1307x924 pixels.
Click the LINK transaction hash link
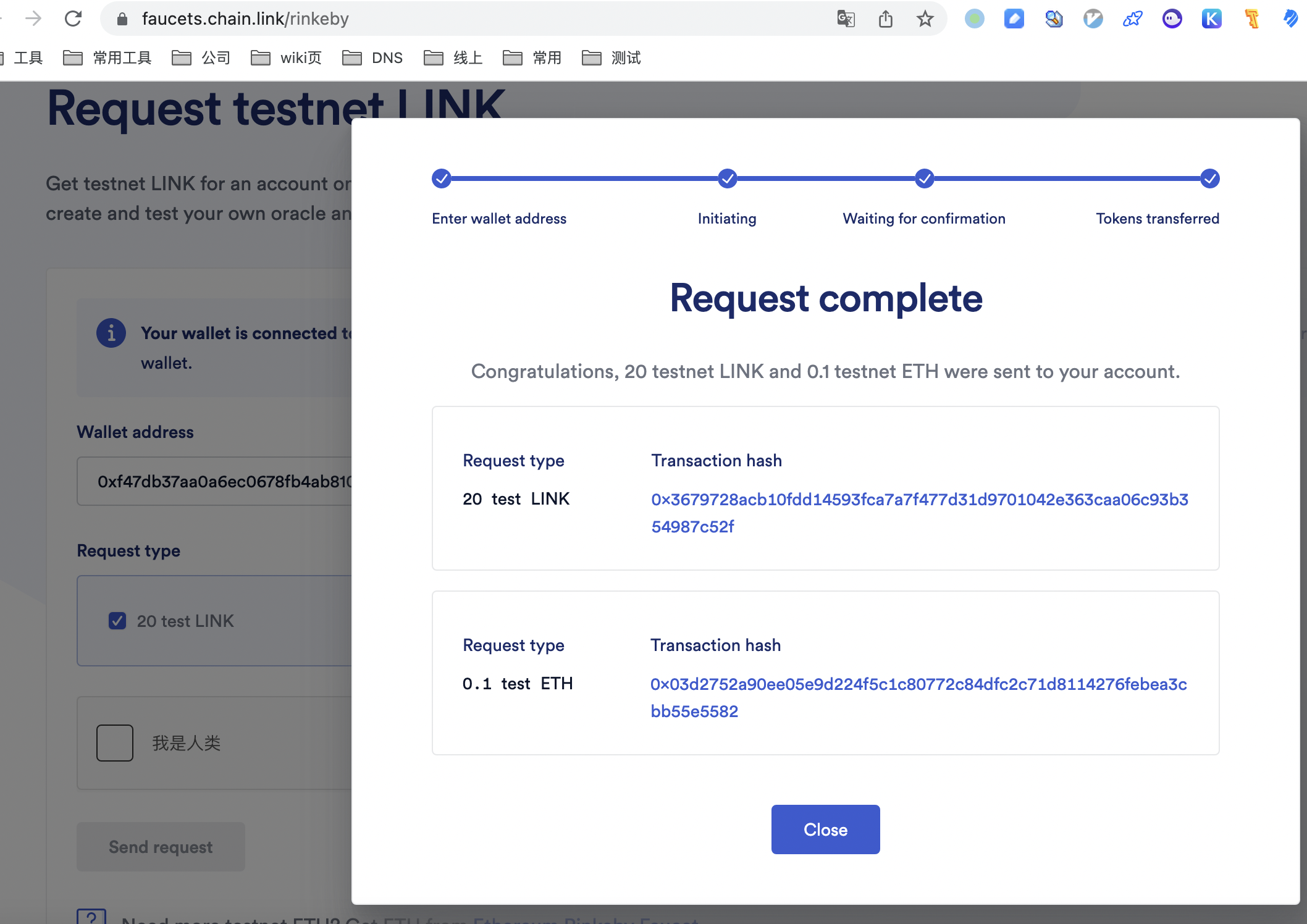coord(920,512)
